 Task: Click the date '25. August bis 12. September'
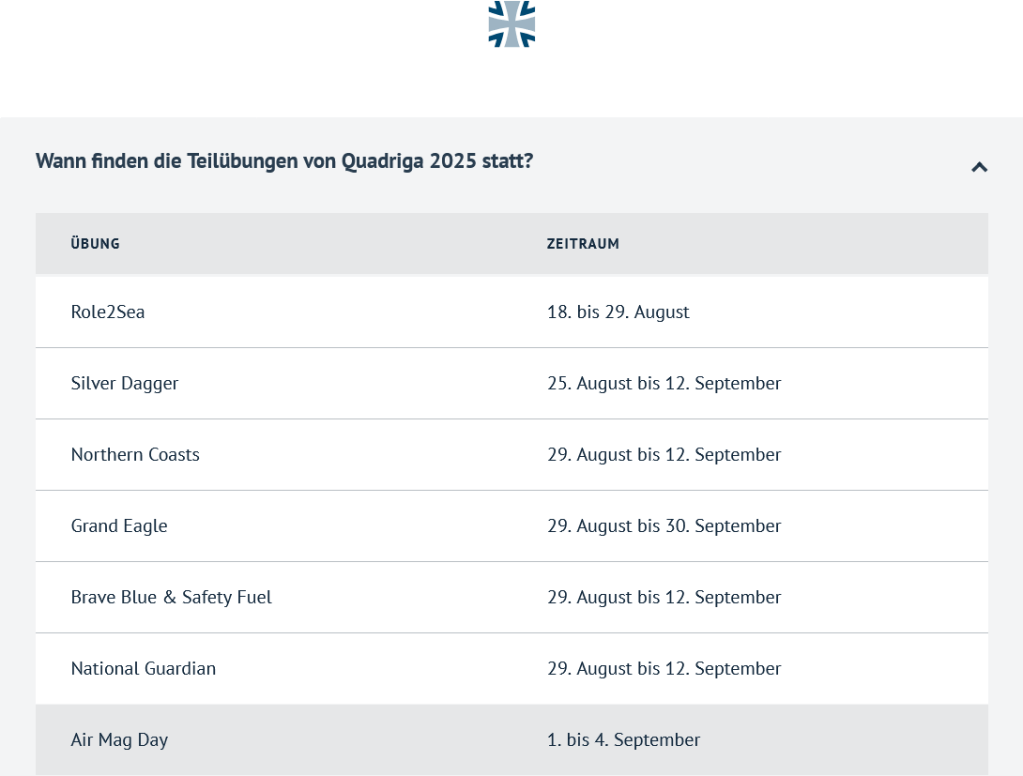664,383
